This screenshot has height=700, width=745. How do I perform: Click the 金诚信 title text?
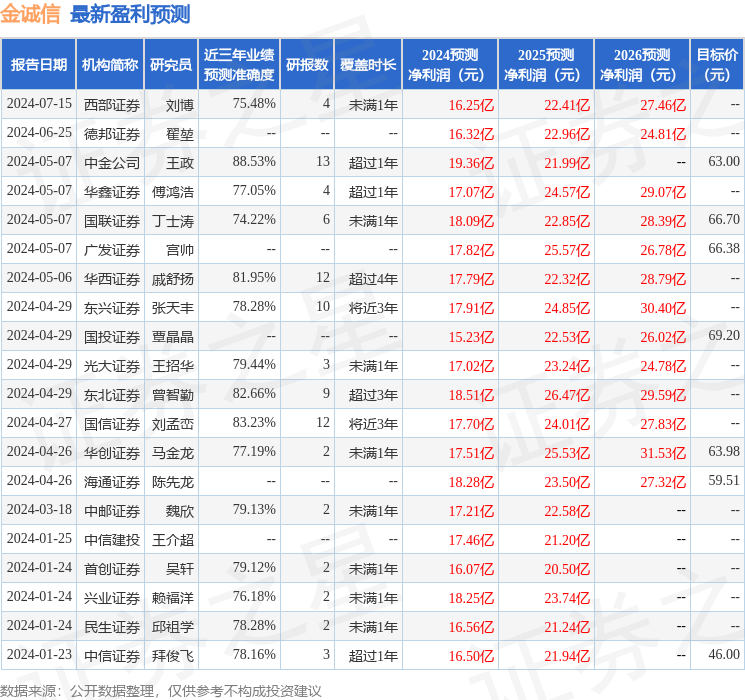[30, 14]
